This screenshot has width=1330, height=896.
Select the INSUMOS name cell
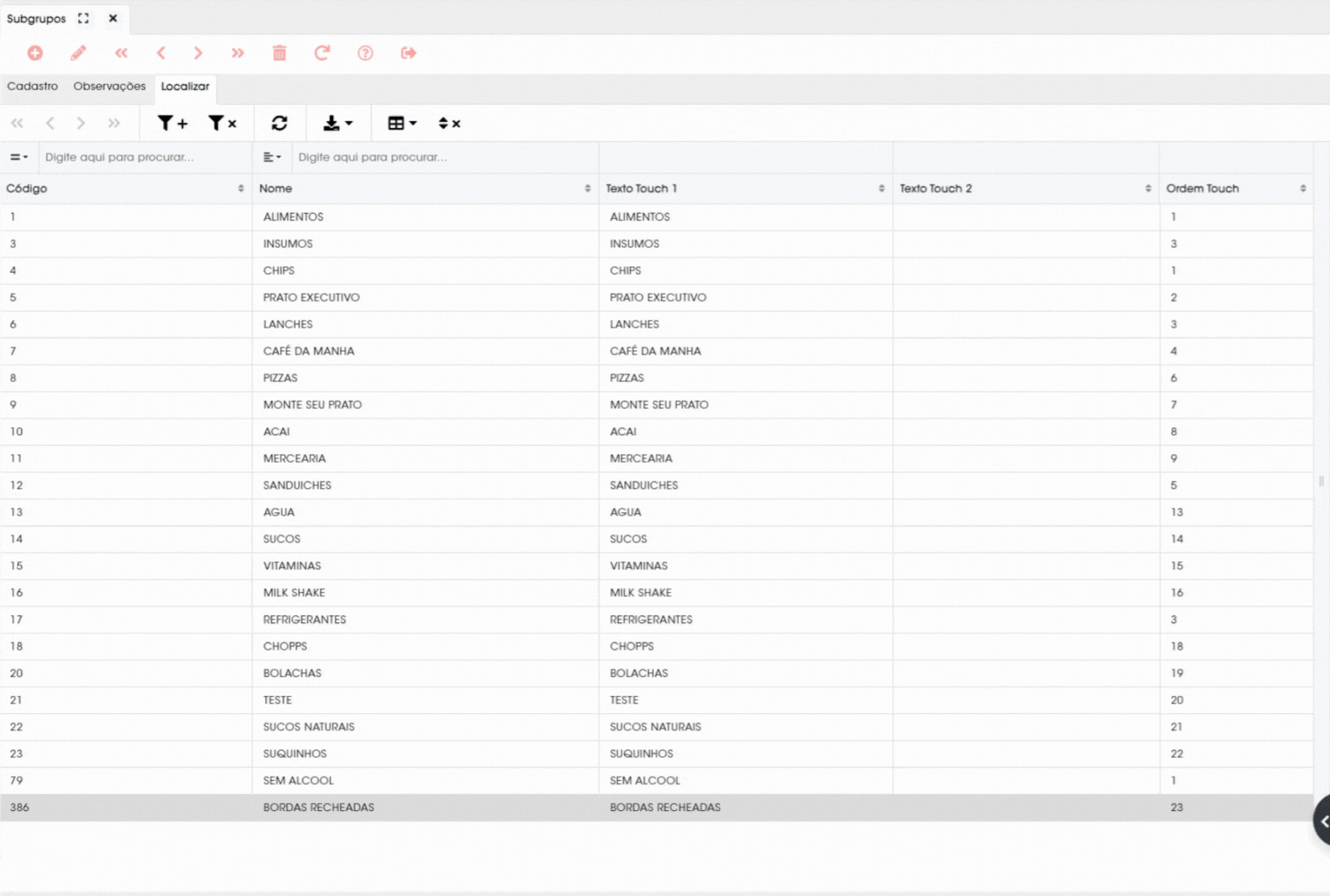(425, 243)
